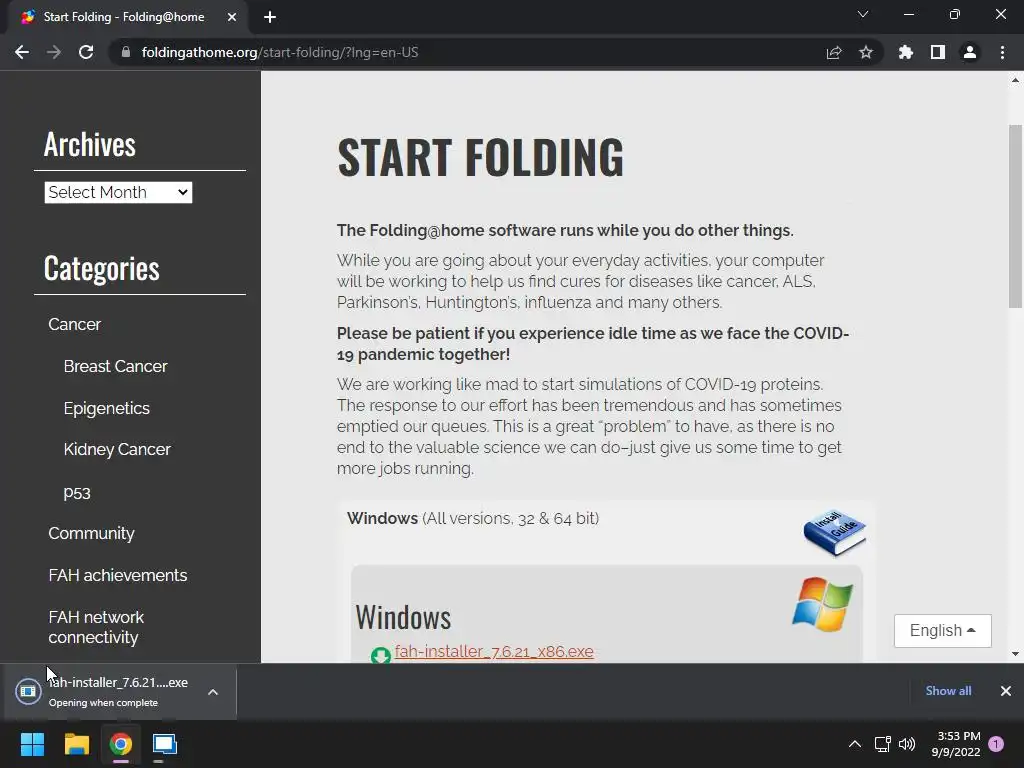The height and width of the screenshot is (768, 1024).
Task: Open the FAH achievements category
Action: pos(118,575)
